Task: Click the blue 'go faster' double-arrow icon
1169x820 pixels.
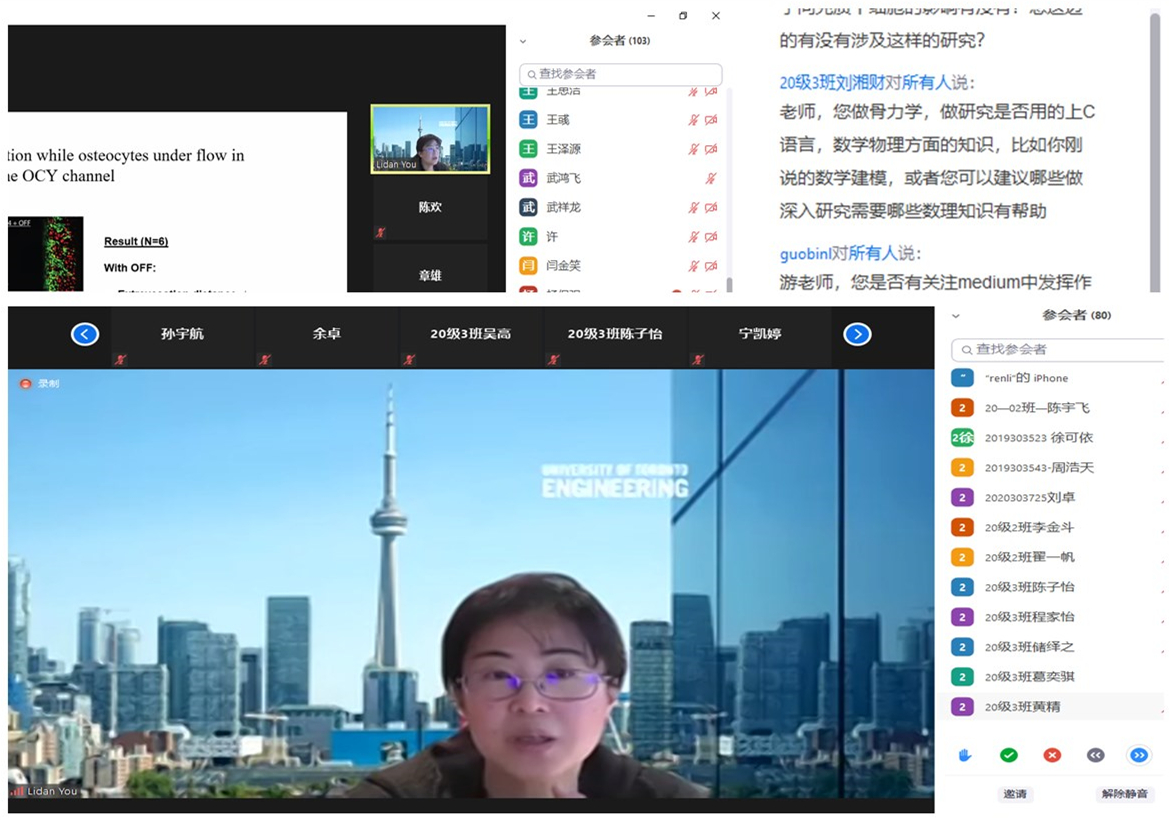Action: pyautogui.click(x=1138, y=755)
